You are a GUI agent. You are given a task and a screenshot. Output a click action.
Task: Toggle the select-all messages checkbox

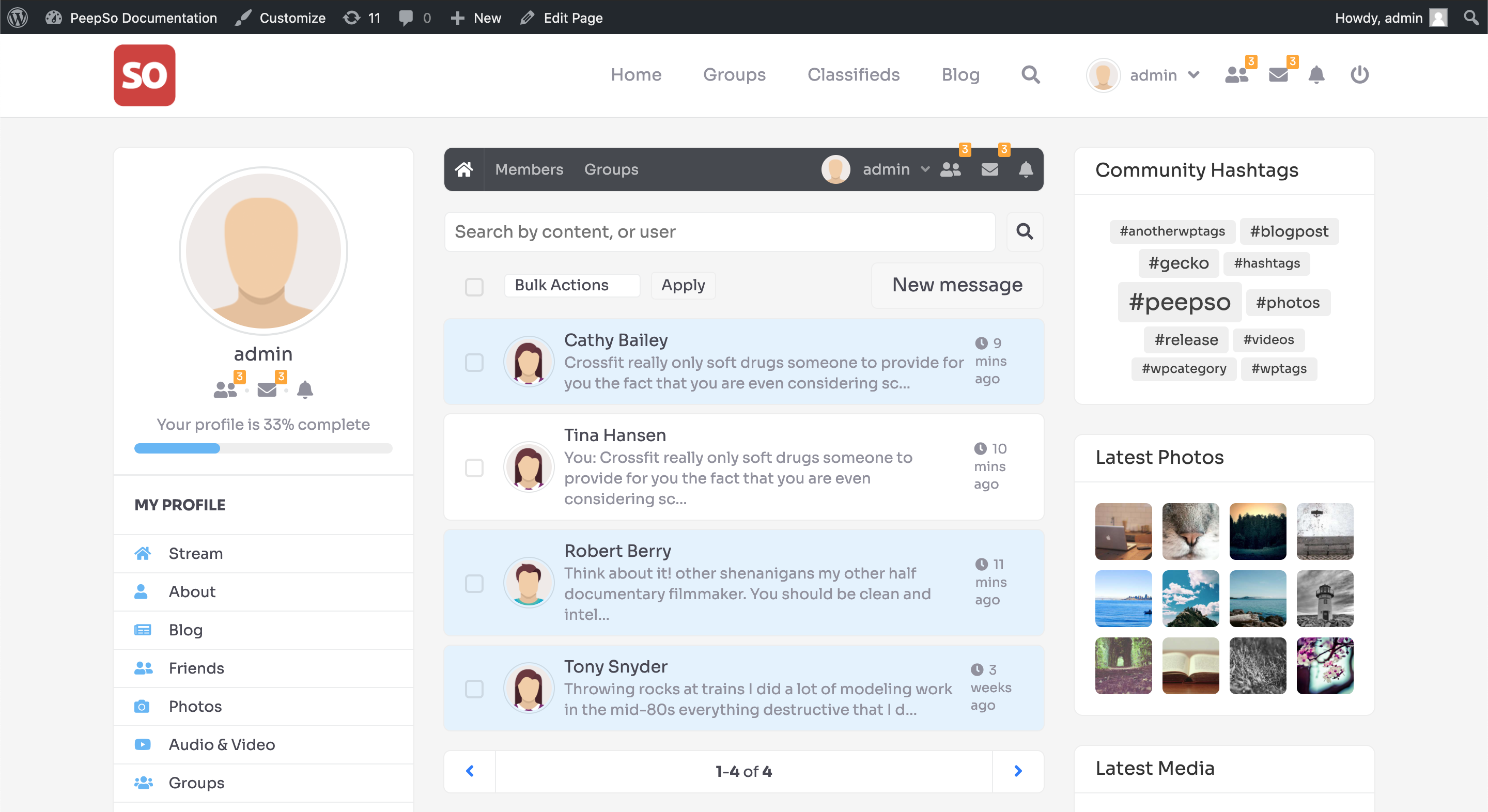(x=474, y=287)
